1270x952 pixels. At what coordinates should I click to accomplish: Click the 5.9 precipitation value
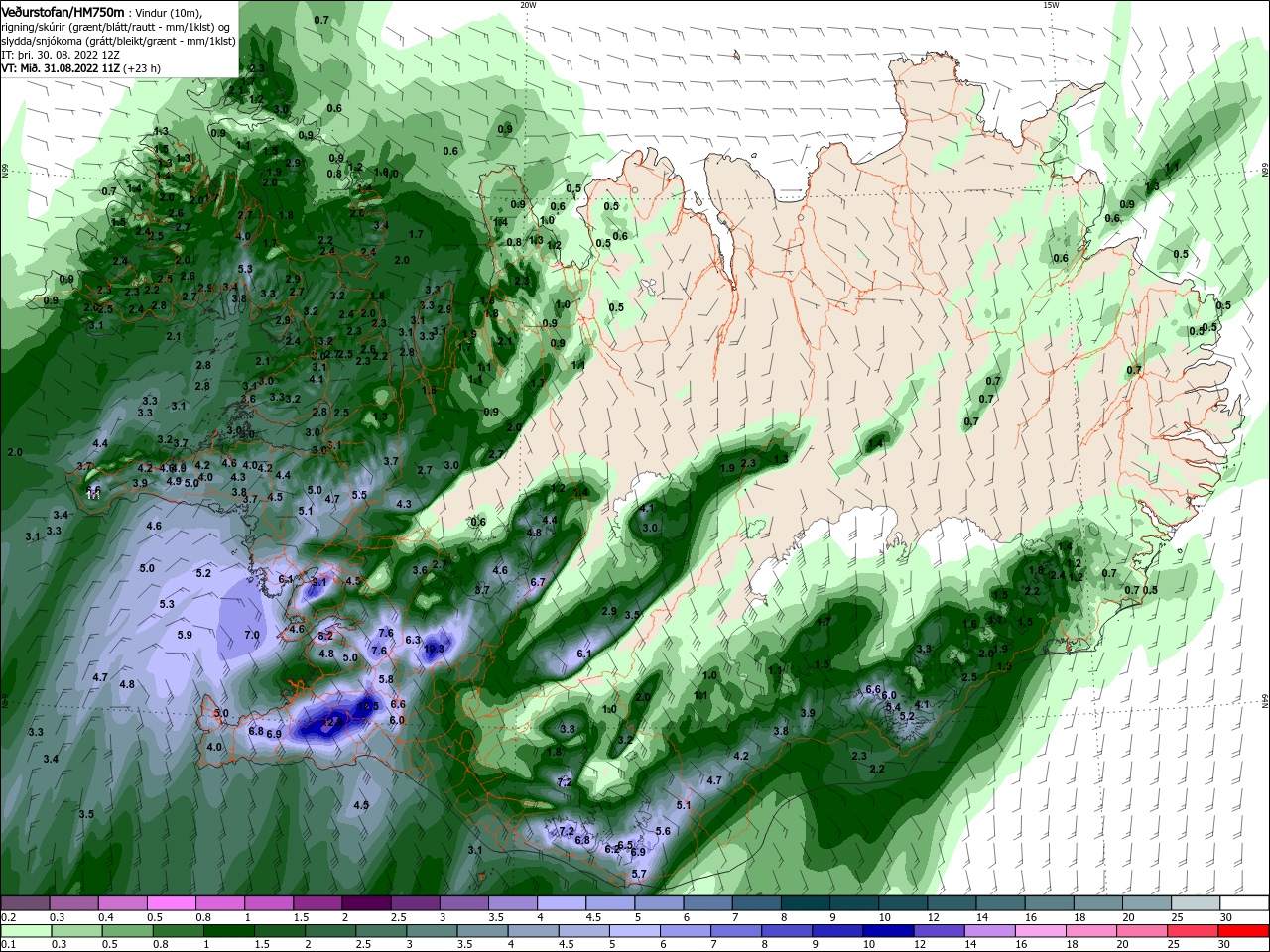185,635
